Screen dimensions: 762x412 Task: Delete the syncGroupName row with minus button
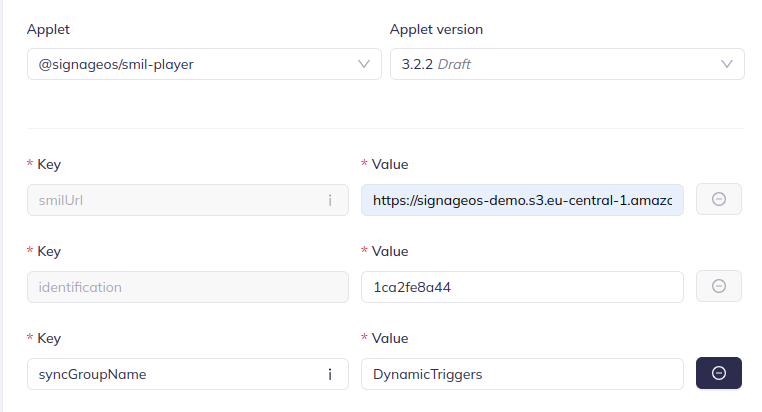pos(718,373)
